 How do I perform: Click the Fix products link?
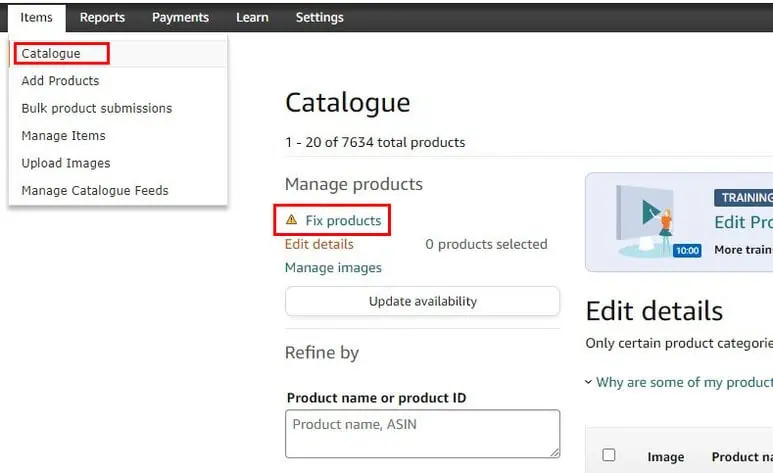(x=343, y=220)
